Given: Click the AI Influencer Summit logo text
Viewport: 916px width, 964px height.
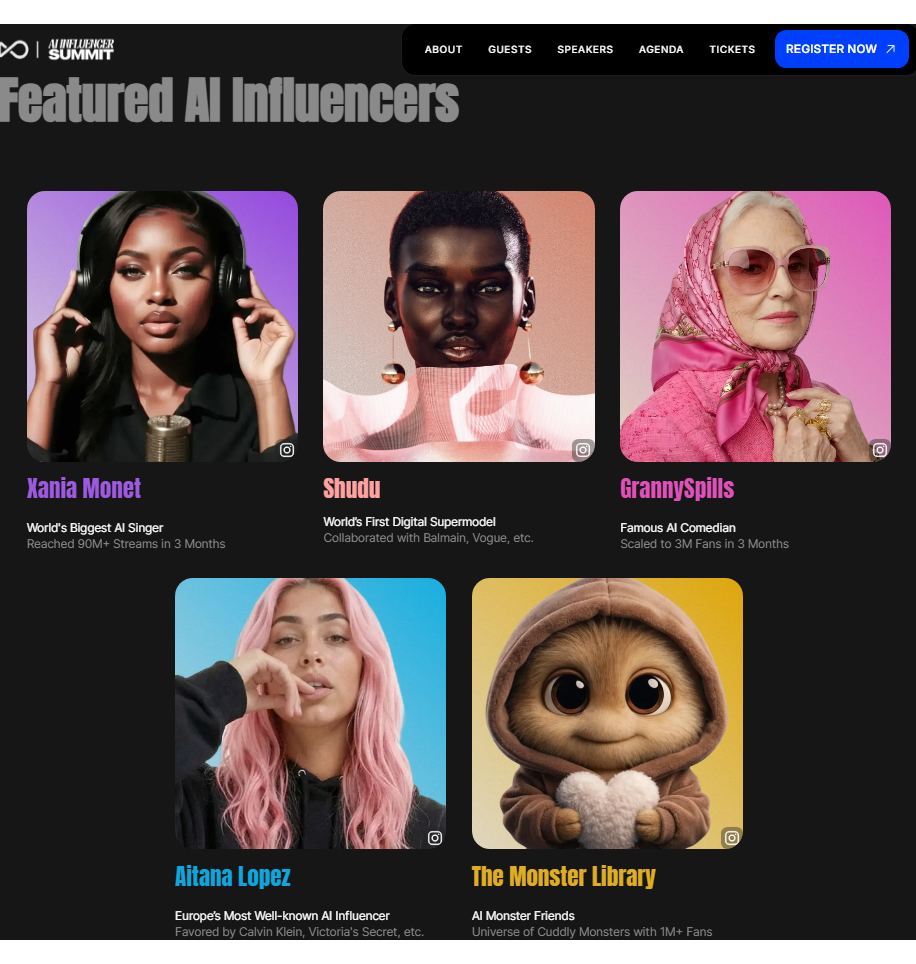Looking at the screenshot, I should 81,49.
